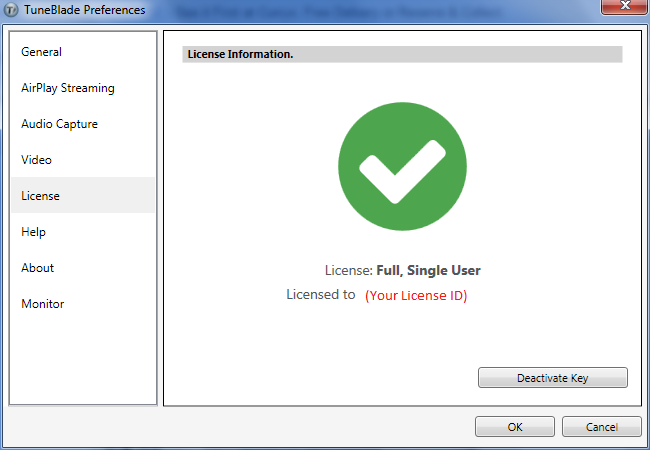
Task: Go to Video preferences
Action: [83, 160]
